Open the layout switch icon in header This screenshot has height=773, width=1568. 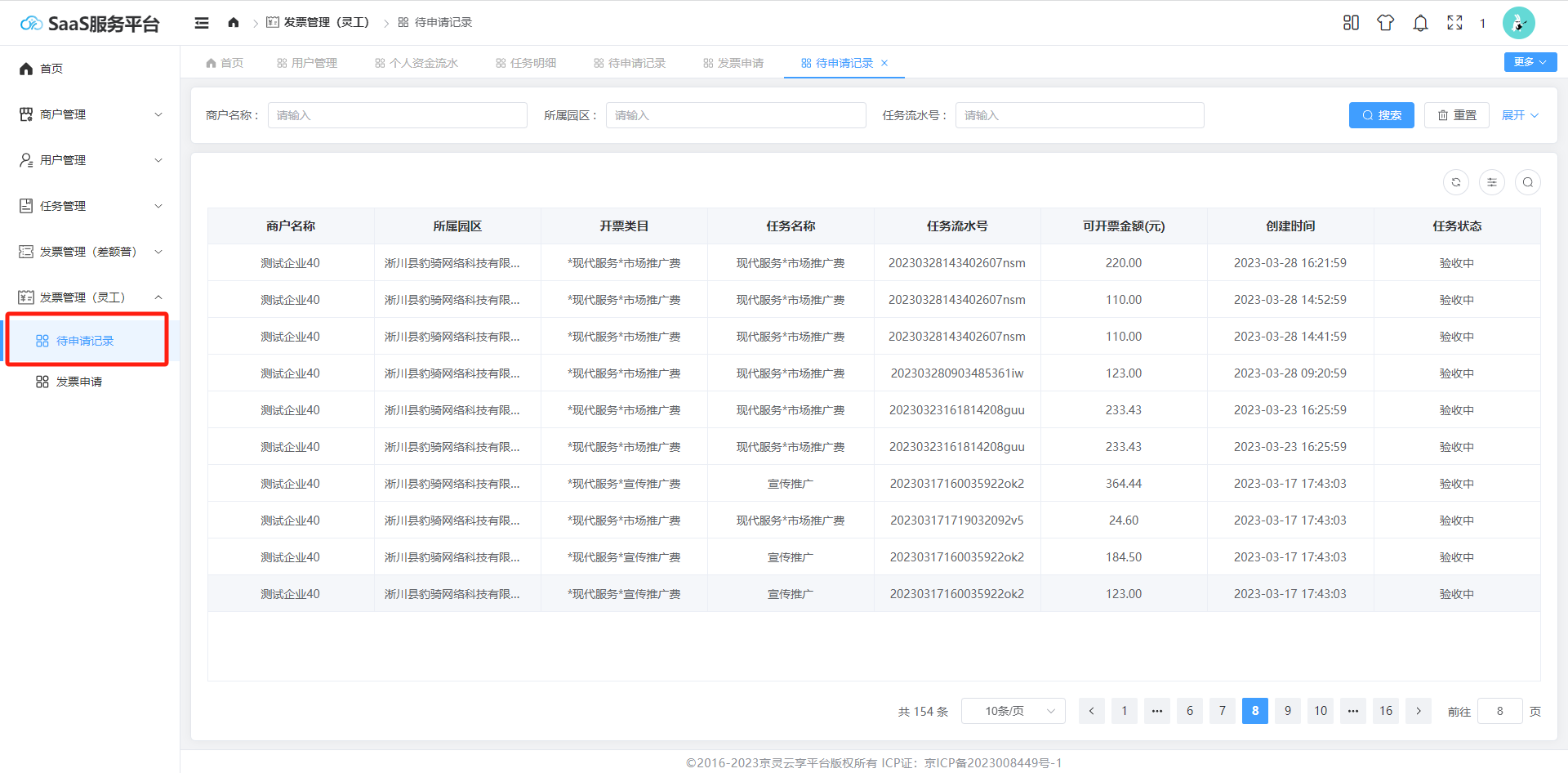(1351, 23)
